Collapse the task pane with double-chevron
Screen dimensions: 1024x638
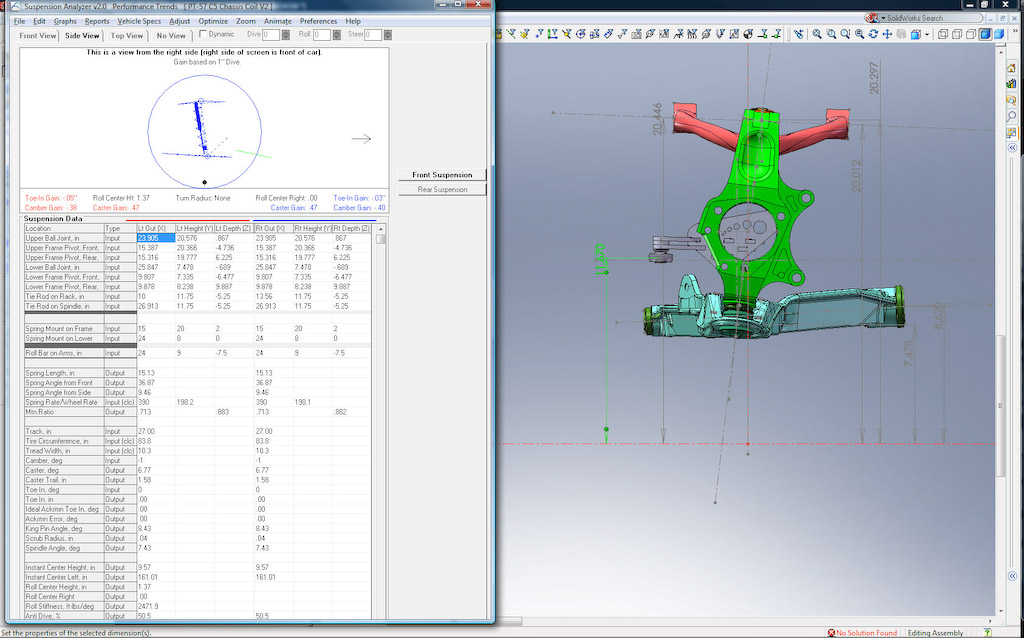[x=1012, y=147]
